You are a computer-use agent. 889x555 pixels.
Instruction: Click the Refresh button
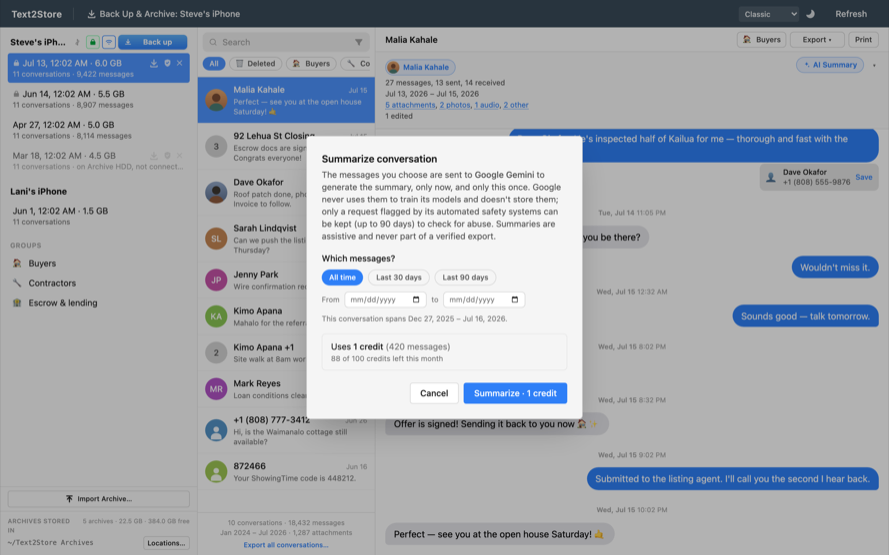pyautogui.click(x=850, y=14)
